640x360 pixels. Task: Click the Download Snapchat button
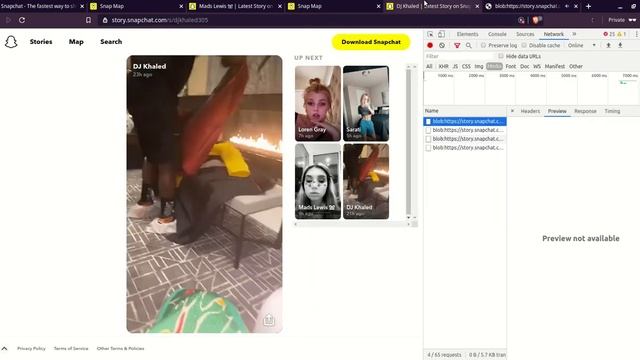tap(371, 42)
